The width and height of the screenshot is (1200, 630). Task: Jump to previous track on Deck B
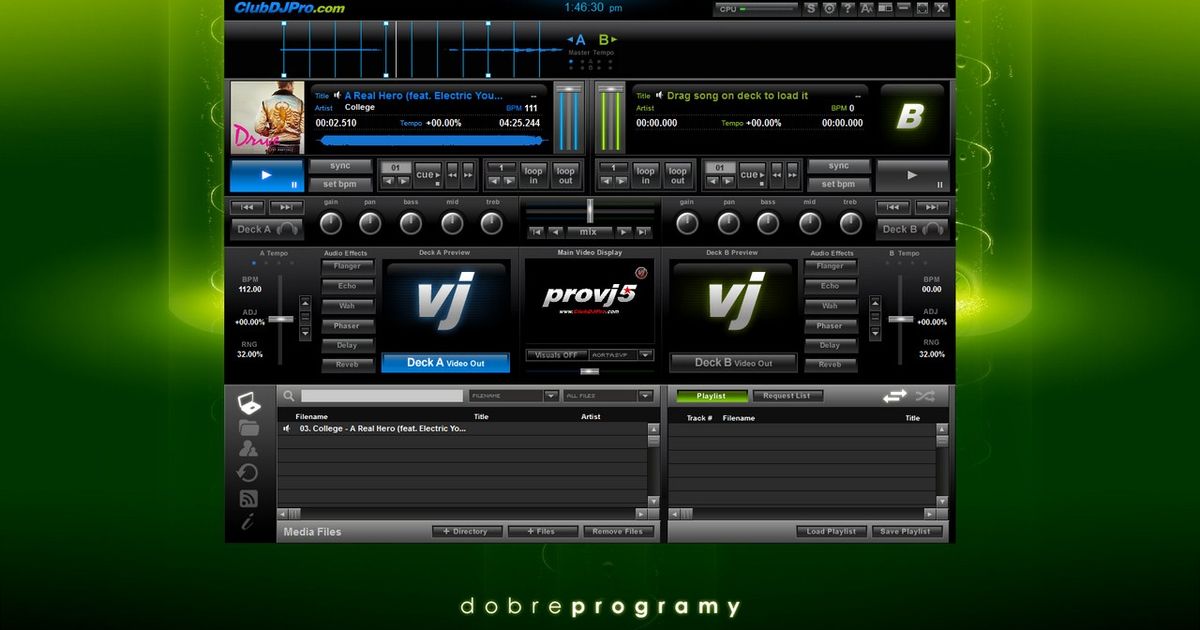(894, 208)
